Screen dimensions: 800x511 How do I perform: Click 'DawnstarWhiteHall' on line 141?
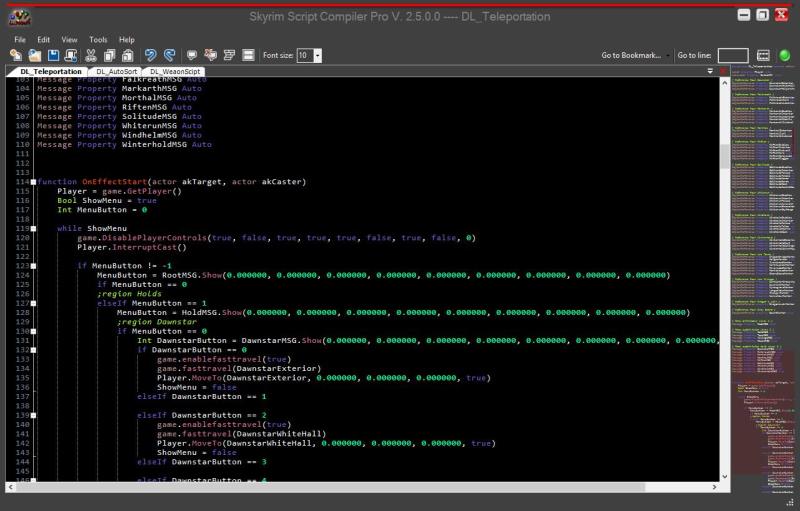coord(279,434)
